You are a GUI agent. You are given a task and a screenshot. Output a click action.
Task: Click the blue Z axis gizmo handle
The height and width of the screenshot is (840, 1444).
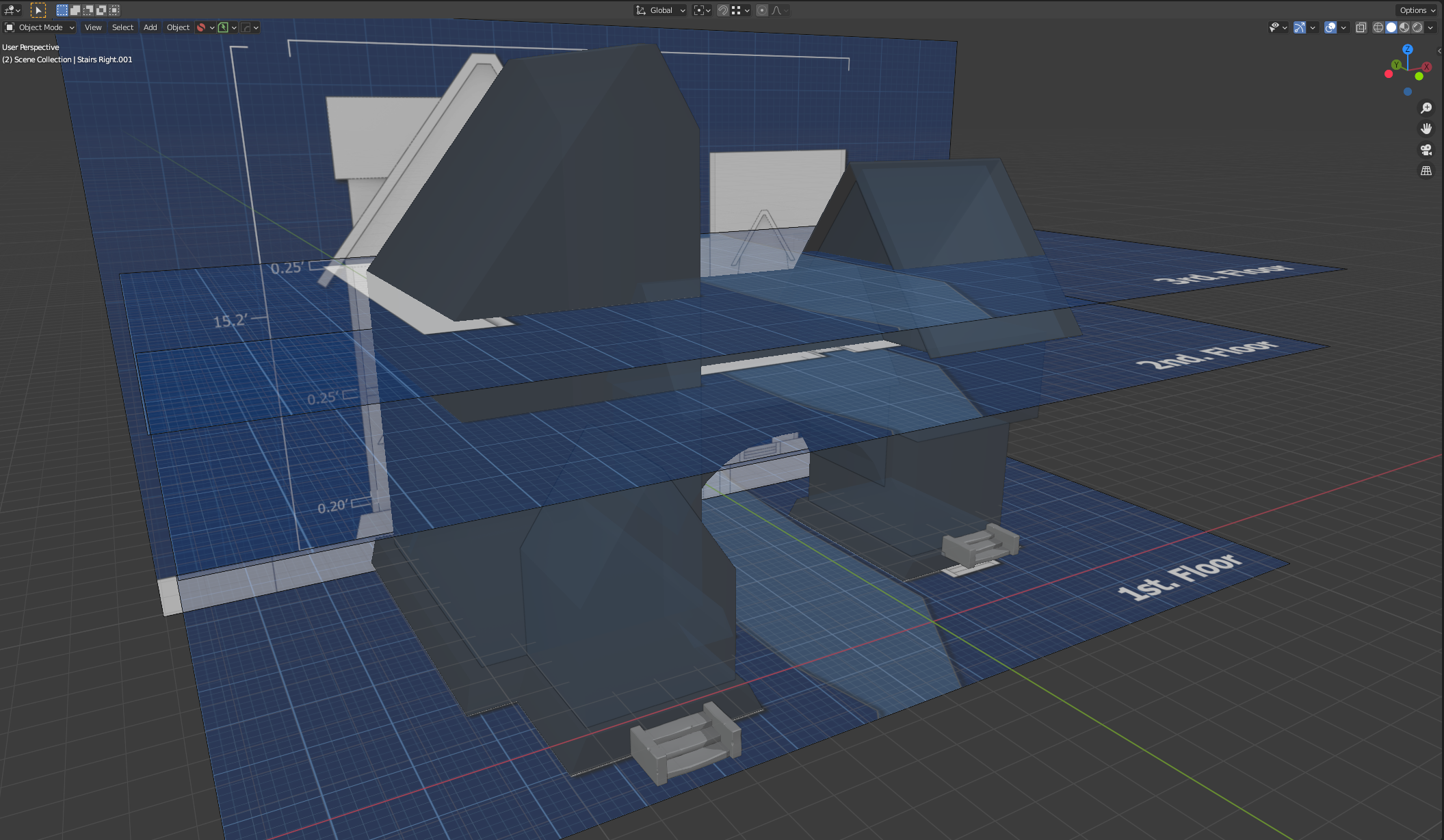click(1408, 49)
